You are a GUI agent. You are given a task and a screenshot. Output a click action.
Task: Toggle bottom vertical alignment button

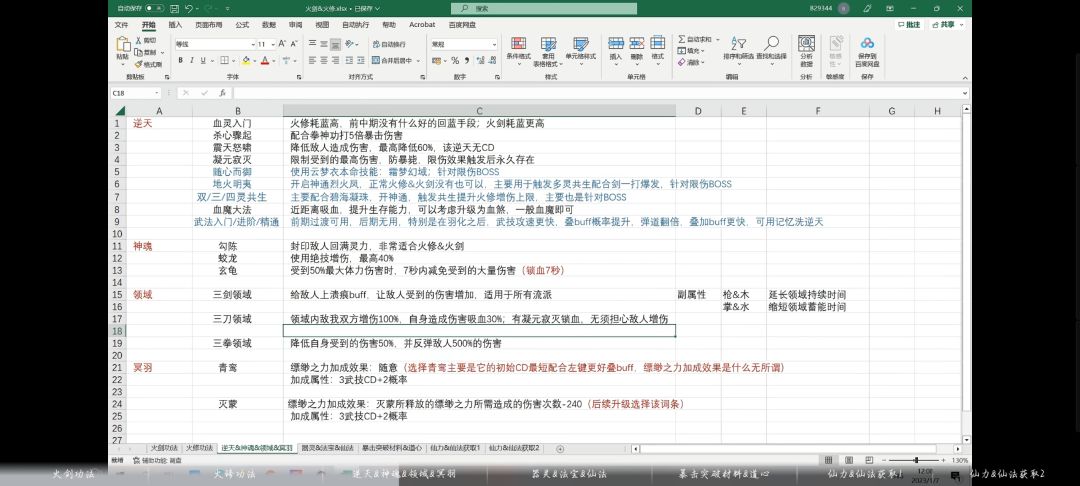(335, 44)
